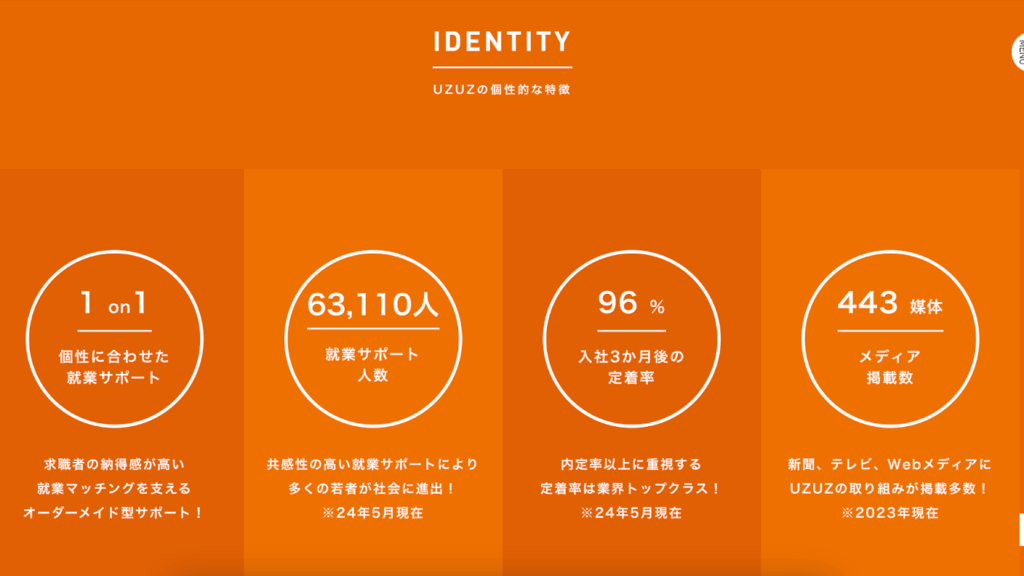This screenshot has height=576, width=1024.
Task: Click the 1 on 1 circle
Action: (114, 339)
